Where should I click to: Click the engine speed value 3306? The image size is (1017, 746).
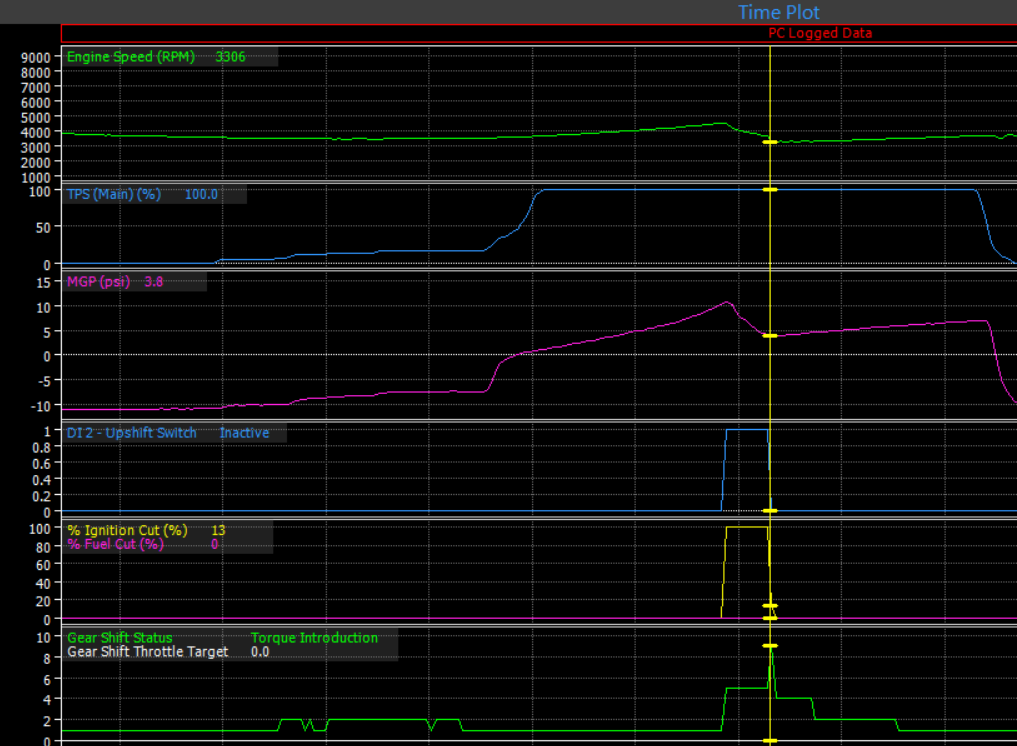(x=230, y=57)
